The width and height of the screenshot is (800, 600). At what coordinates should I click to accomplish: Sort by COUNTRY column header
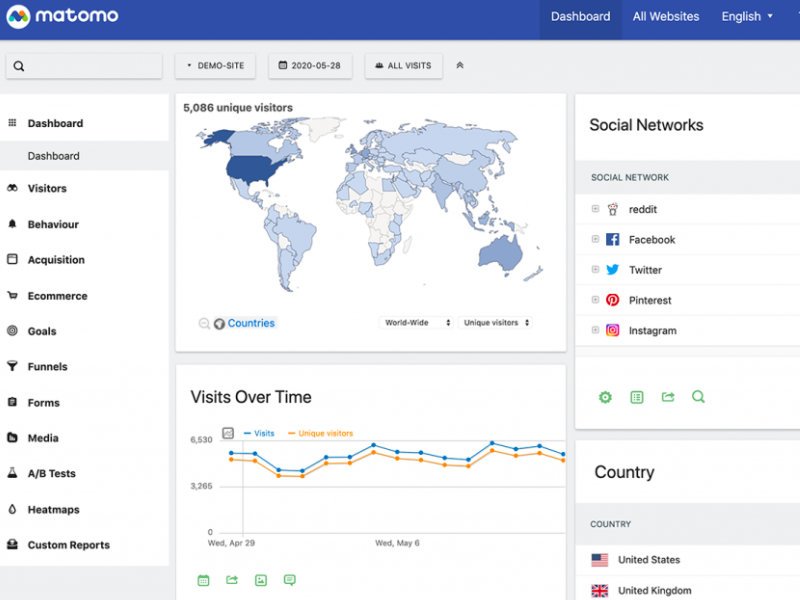pos(611,524)
